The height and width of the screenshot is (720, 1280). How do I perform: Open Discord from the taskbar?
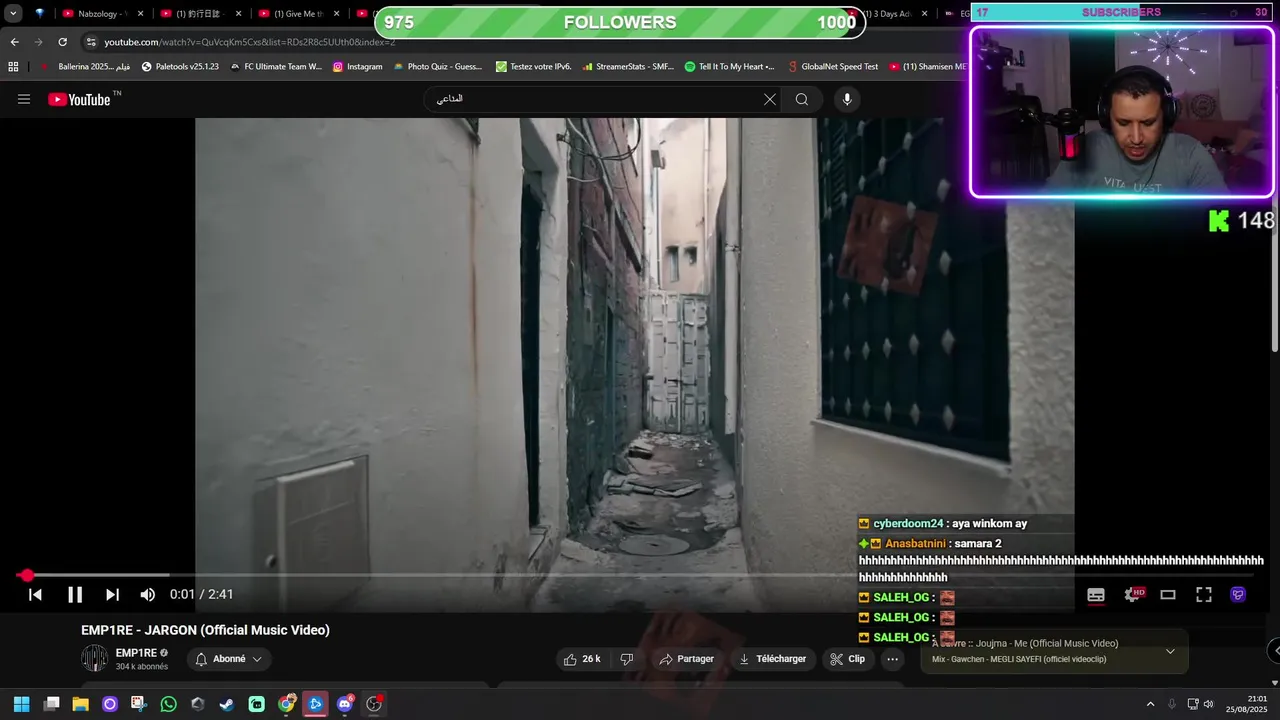[x=345, y=704]
